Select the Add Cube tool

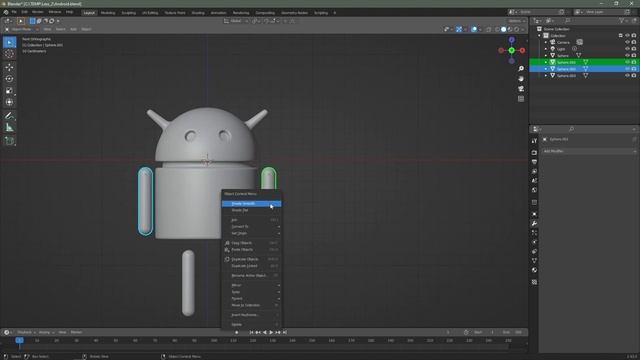click(x=9, y=141)
